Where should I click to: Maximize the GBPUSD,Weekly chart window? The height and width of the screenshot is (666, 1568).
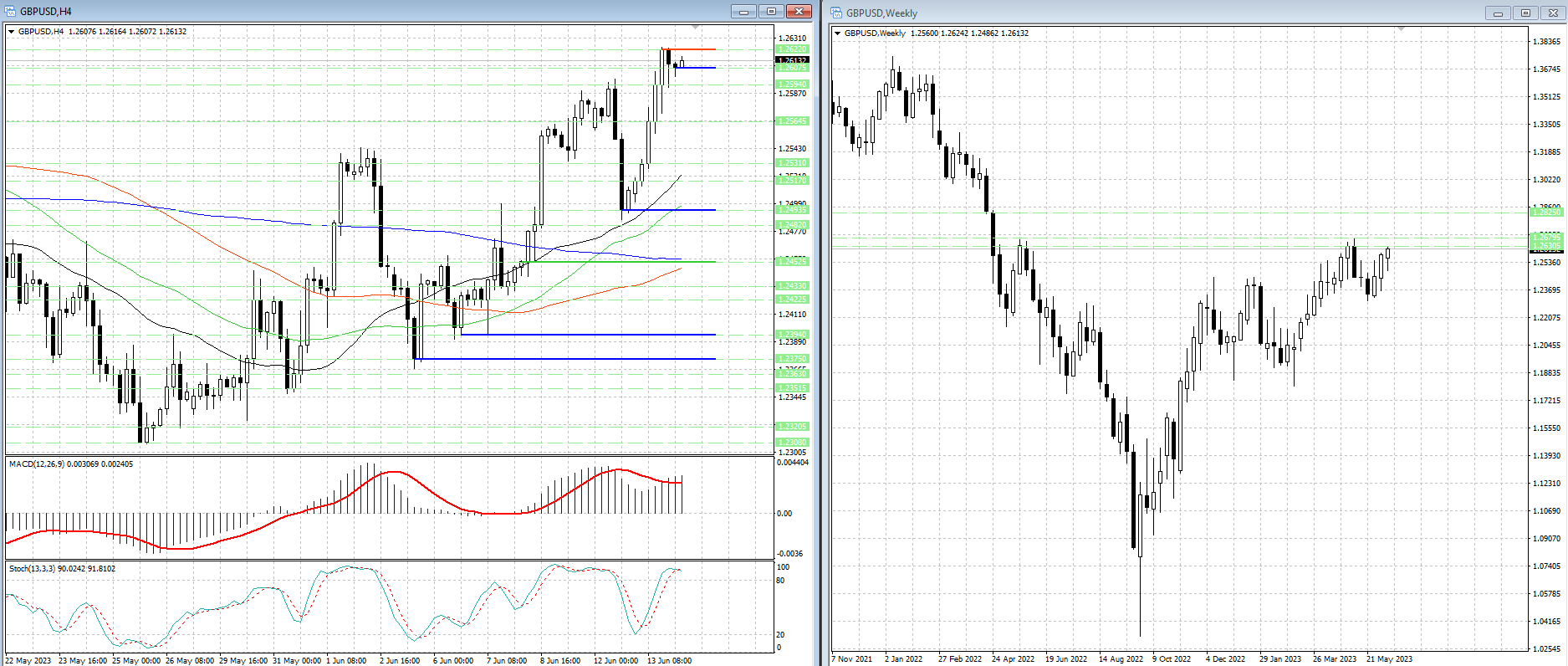[x=1525, y=13]
